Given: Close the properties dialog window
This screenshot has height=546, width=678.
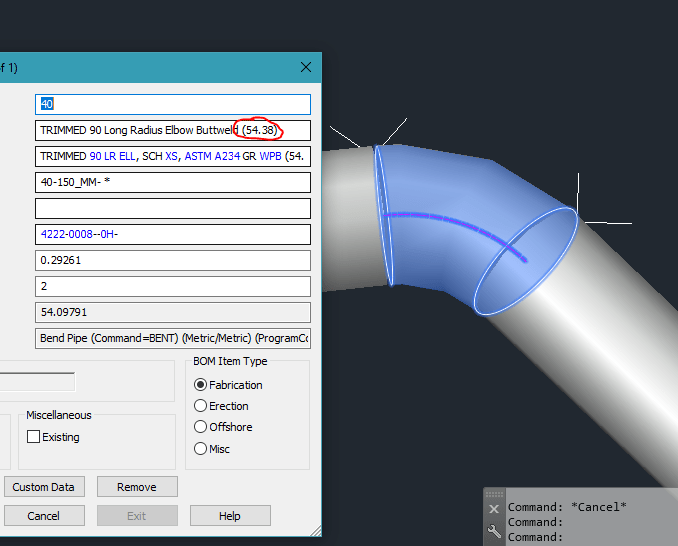Looking at the screenshot, I should click(306, 67).
